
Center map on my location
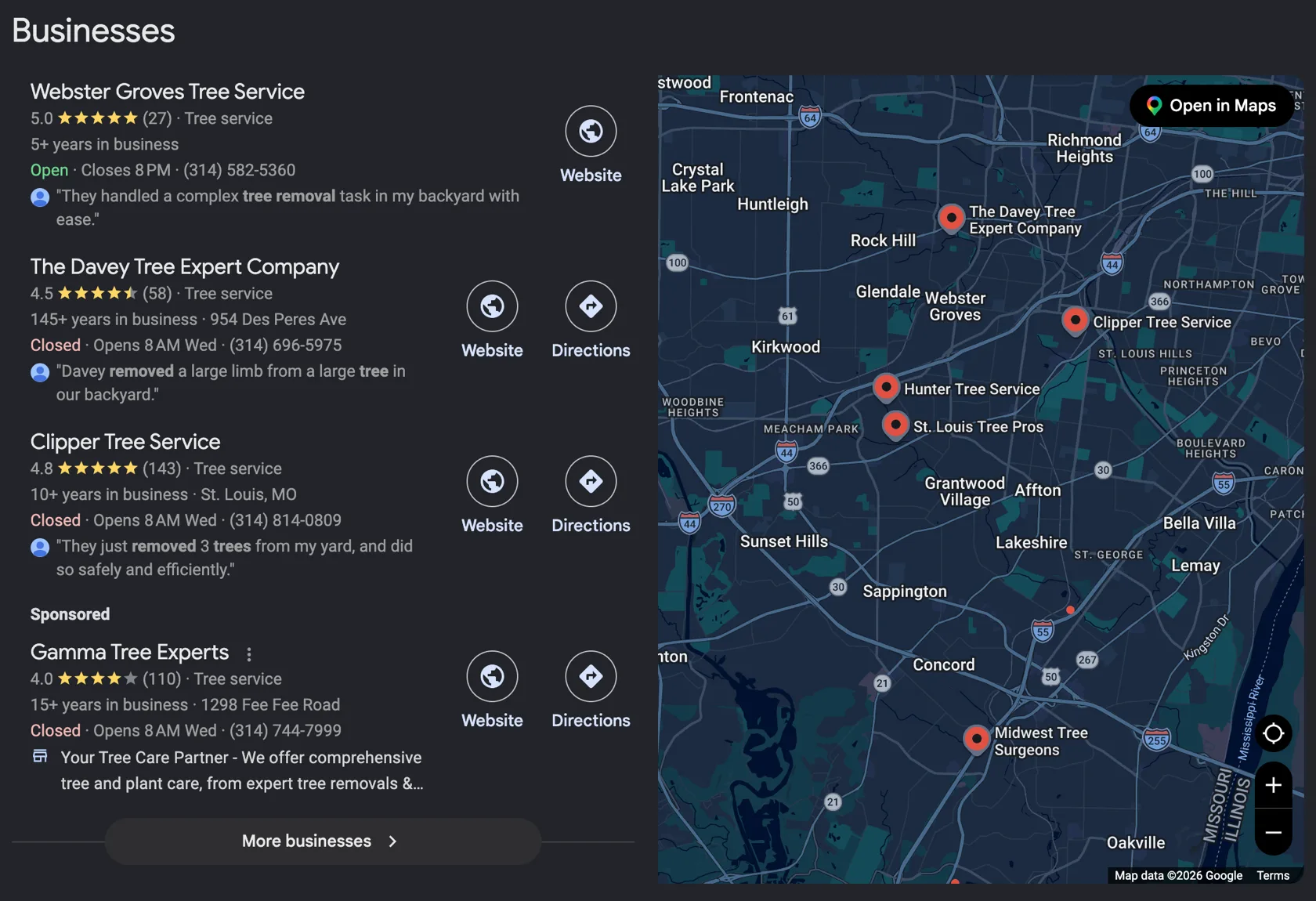coord(1274,733)
